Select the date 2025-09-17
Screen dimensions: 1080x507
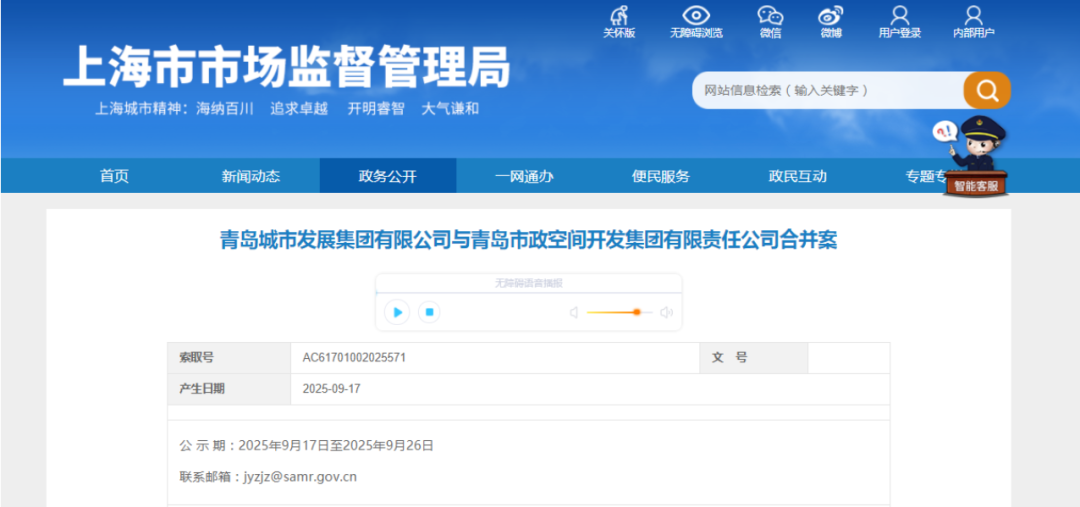pos(331,389)
